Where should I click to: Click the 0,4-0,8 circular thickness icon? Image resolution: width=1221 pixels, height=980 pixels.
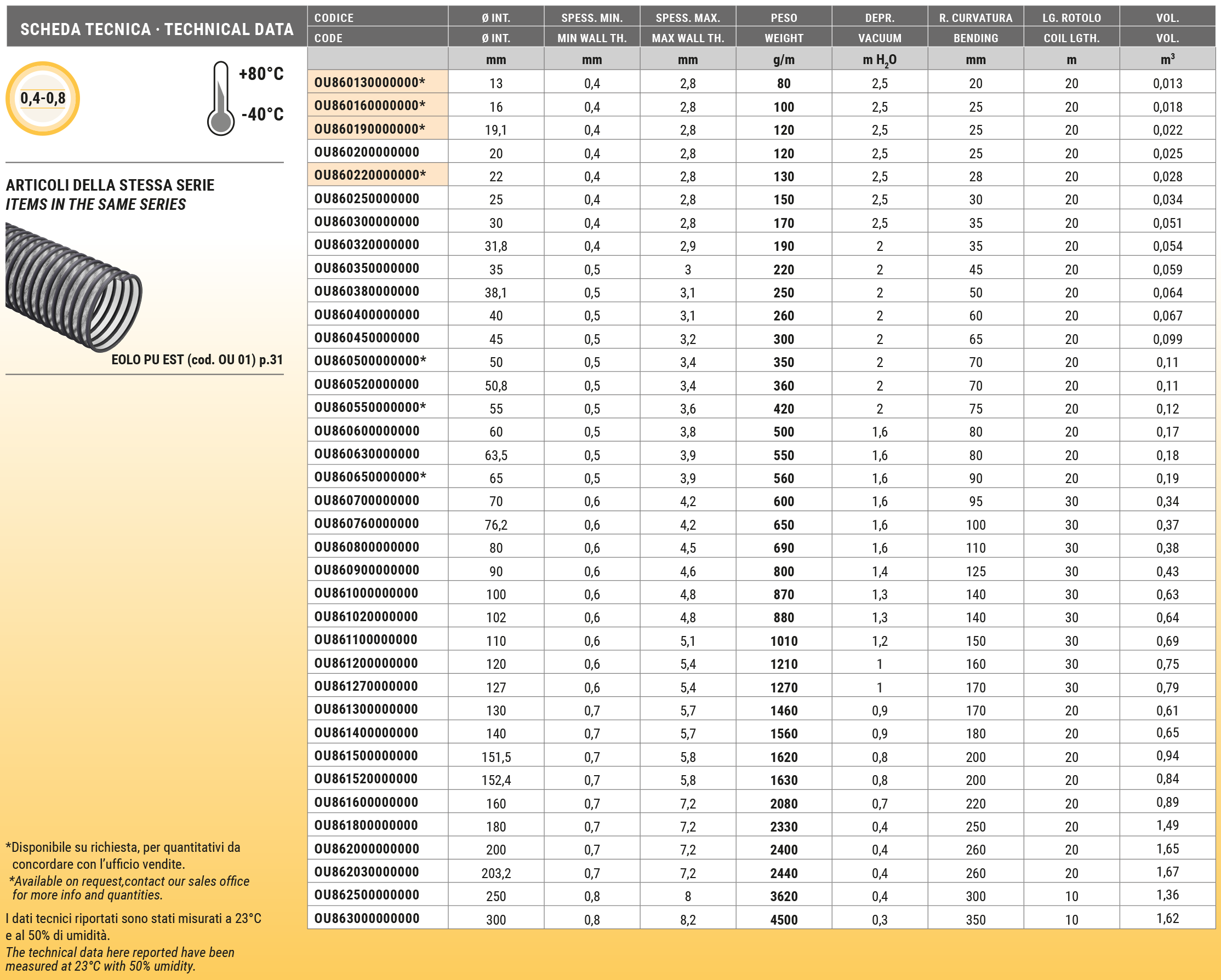43,99
